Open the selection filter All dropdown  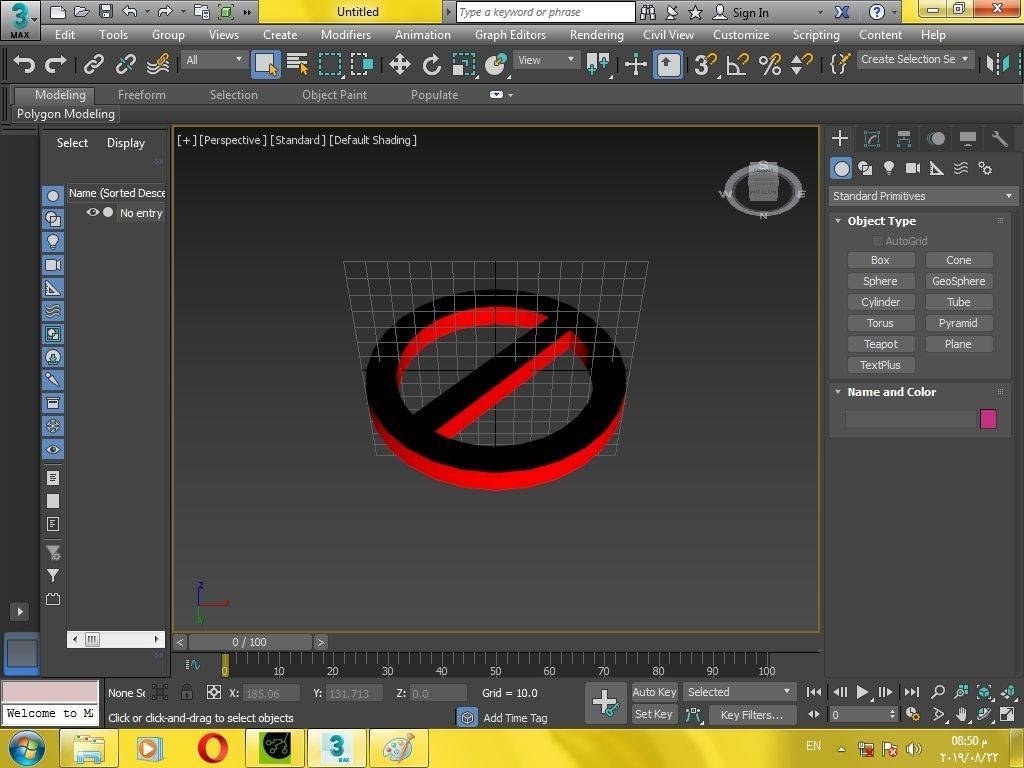click(x=214, y=60)
